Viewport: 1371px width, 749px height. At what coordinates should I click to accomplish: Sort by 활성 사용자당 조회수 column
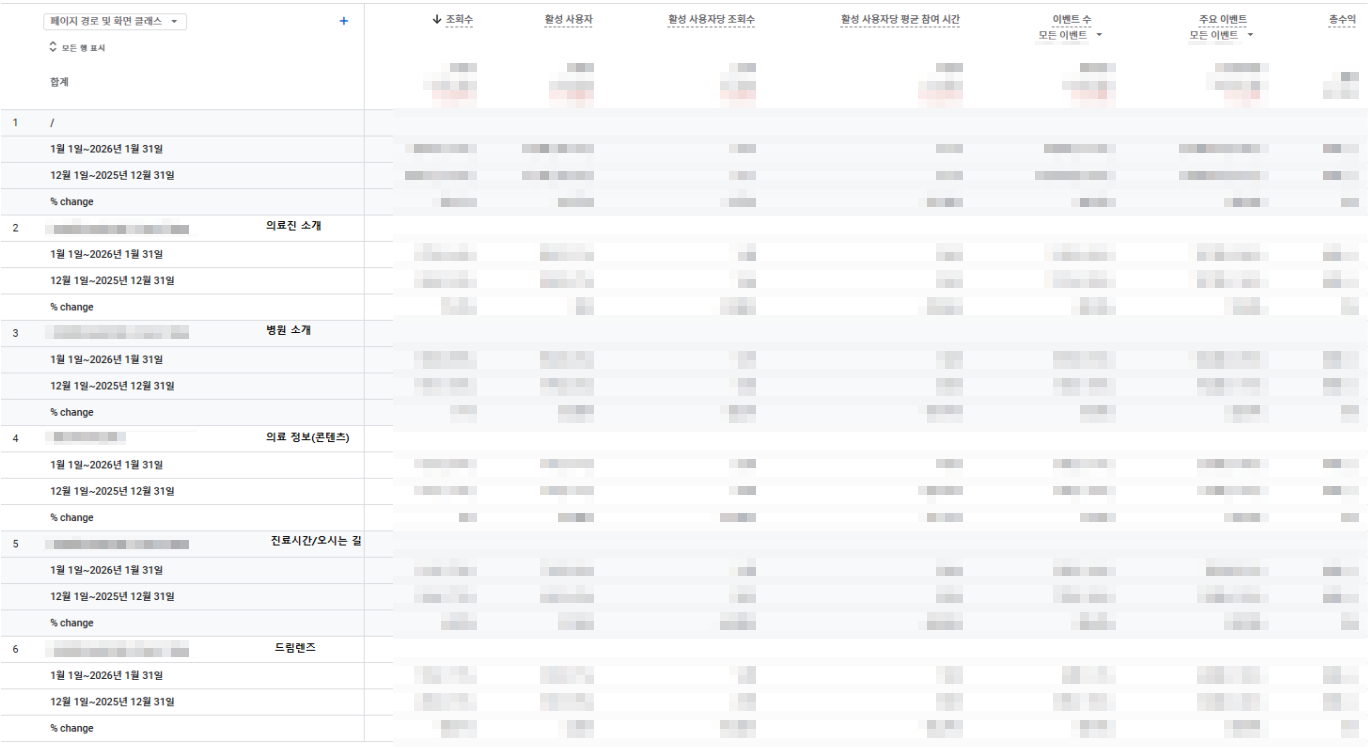(711, 20)
